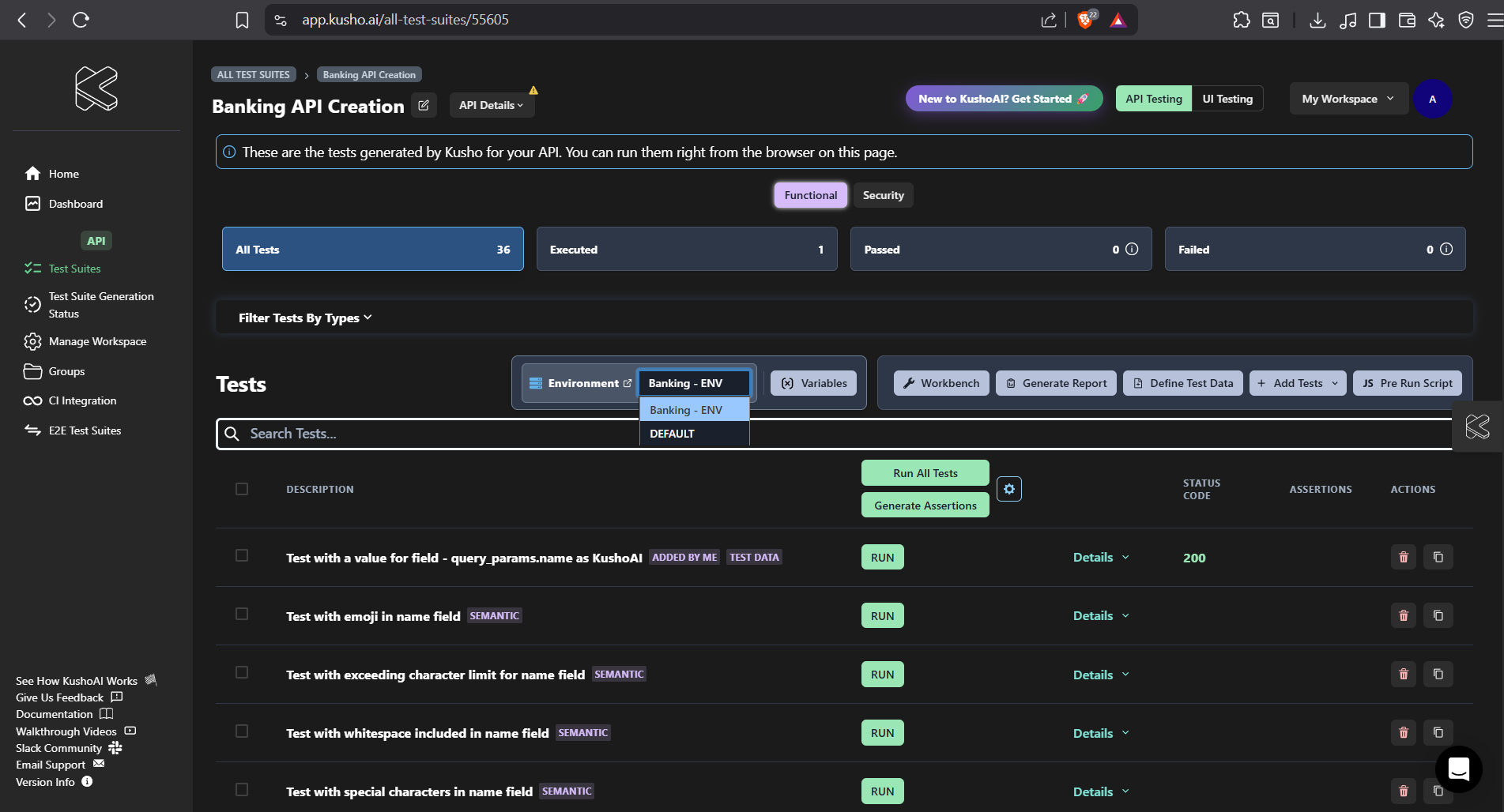Open Pre Run Script editor
The width and height of the screenshot is (1504, 812).
pos(1408,383)
